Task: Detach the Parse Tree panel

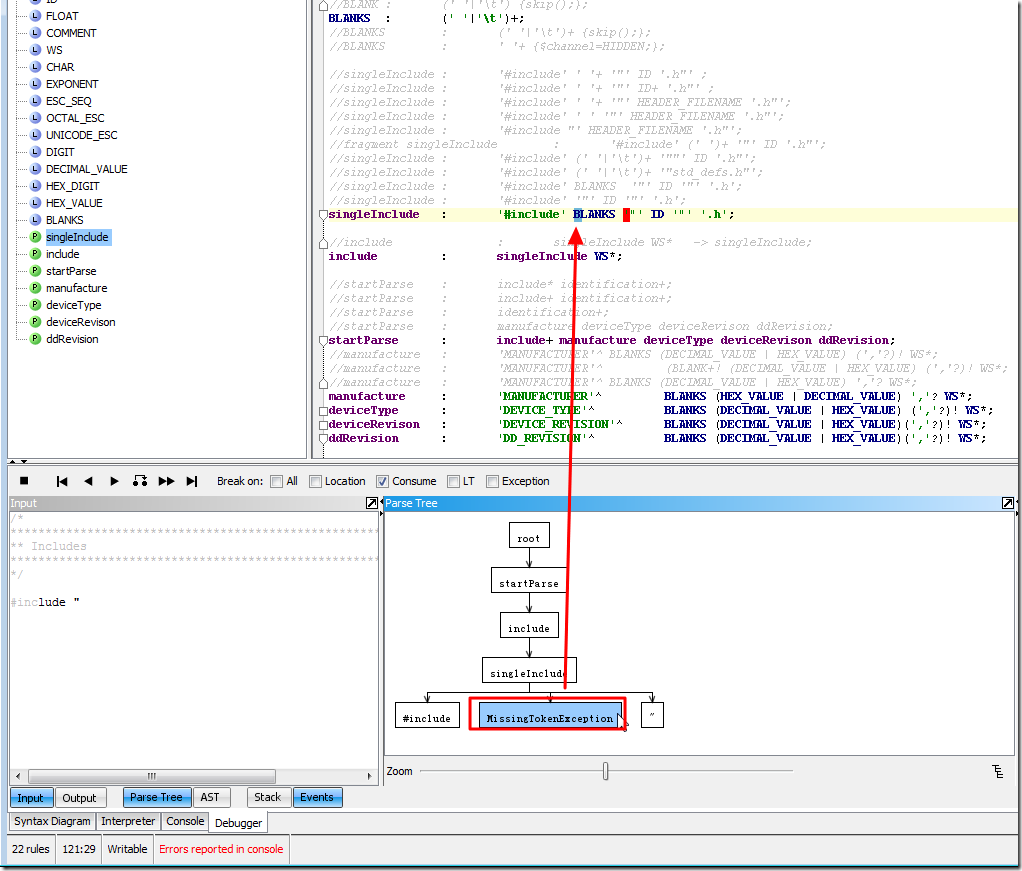Action: (1008, 504)
